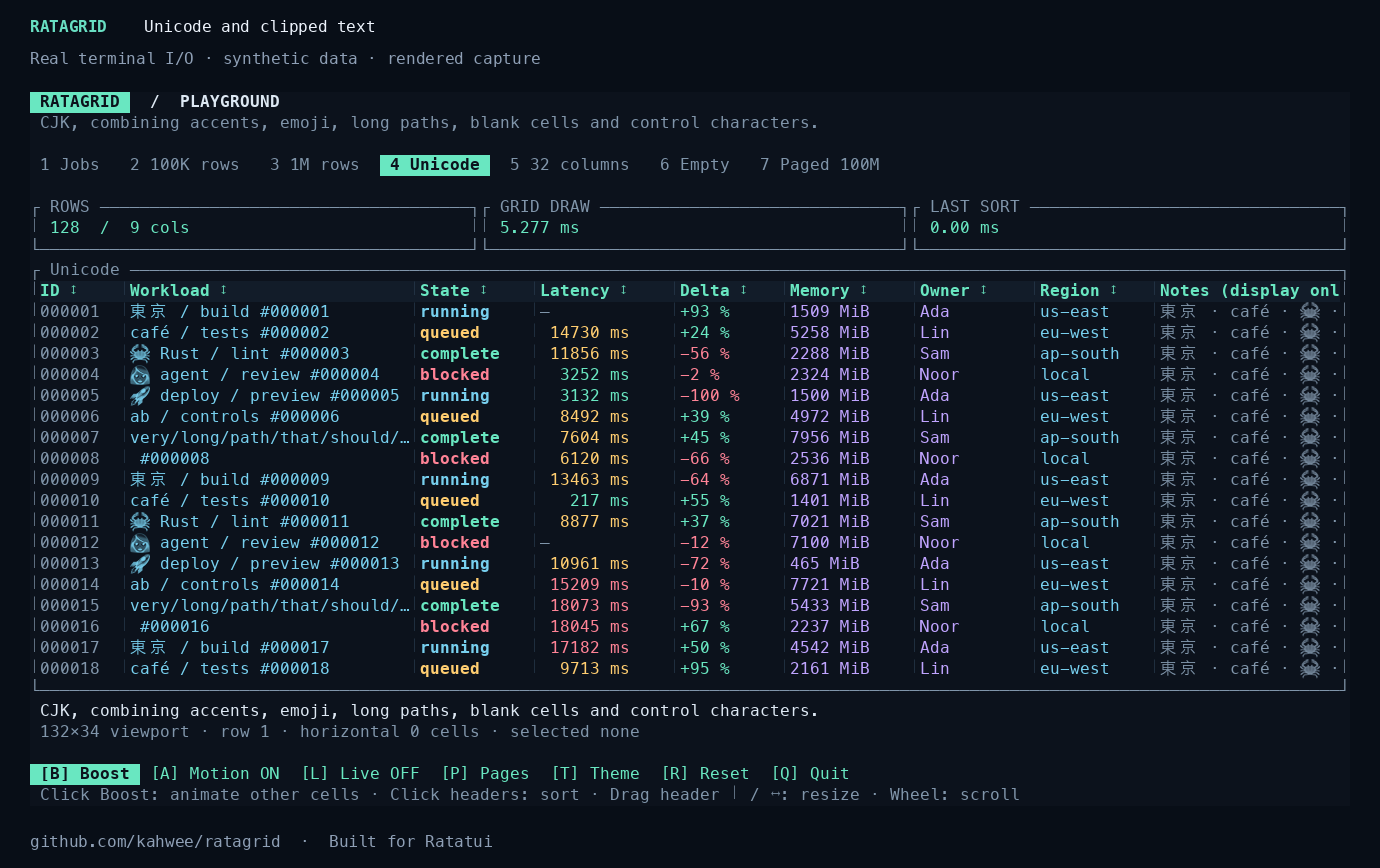Screen dimensions: 1380x868
Task: Click the Notes (display only) column header
Action: click(x=1249, y=290)
